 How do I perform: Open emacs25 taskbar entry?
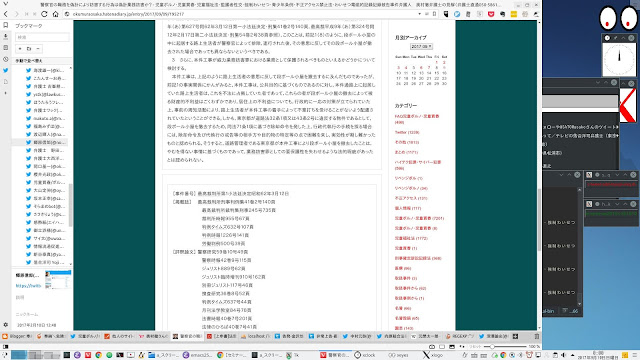click(198, 355)
